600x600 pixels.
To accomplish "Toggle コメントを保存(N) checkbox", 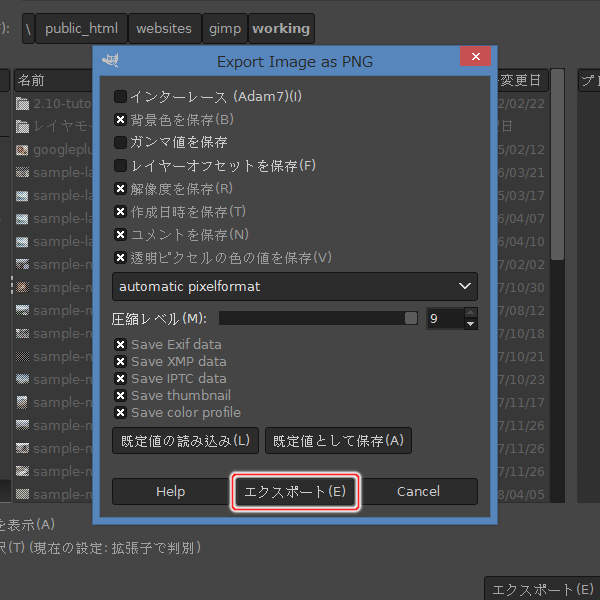I will [x=120, y=235].
